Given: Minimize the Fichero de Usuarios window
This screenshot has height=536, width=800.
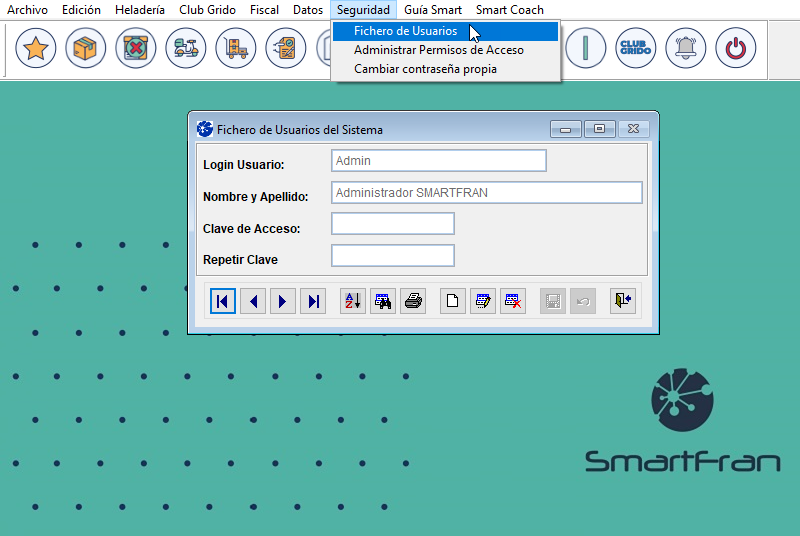Looking at the screenshot, I should tap(565, 129).
